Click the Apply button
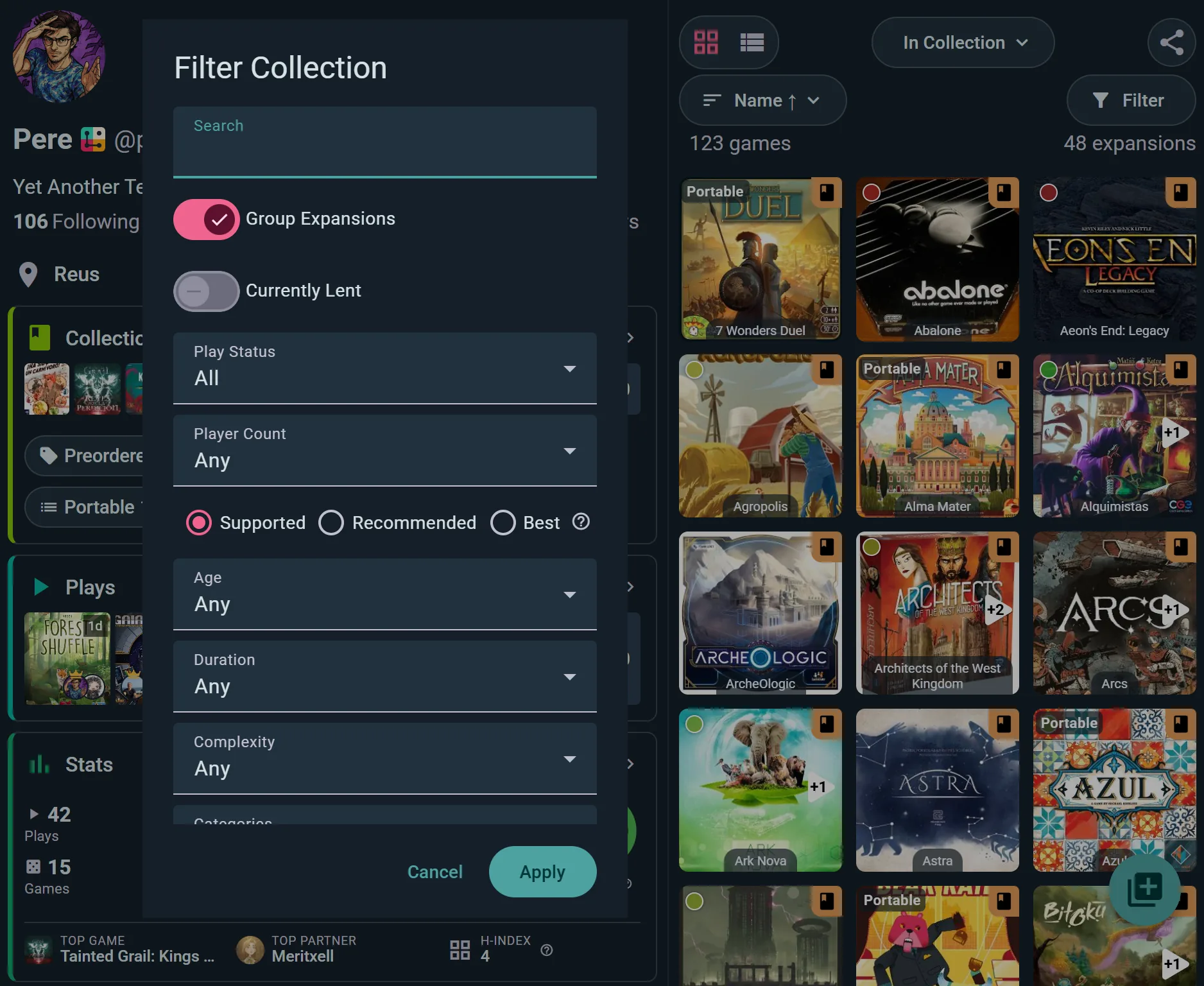 pyautogui.click(x=543, y=872)
